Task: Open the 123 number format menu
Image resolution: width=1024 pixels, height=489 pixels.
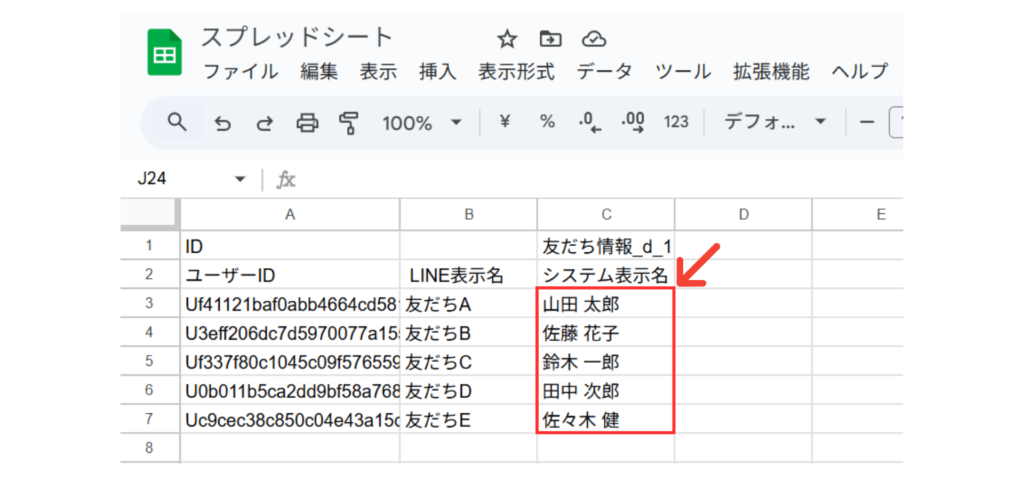Action: (676, 122)
